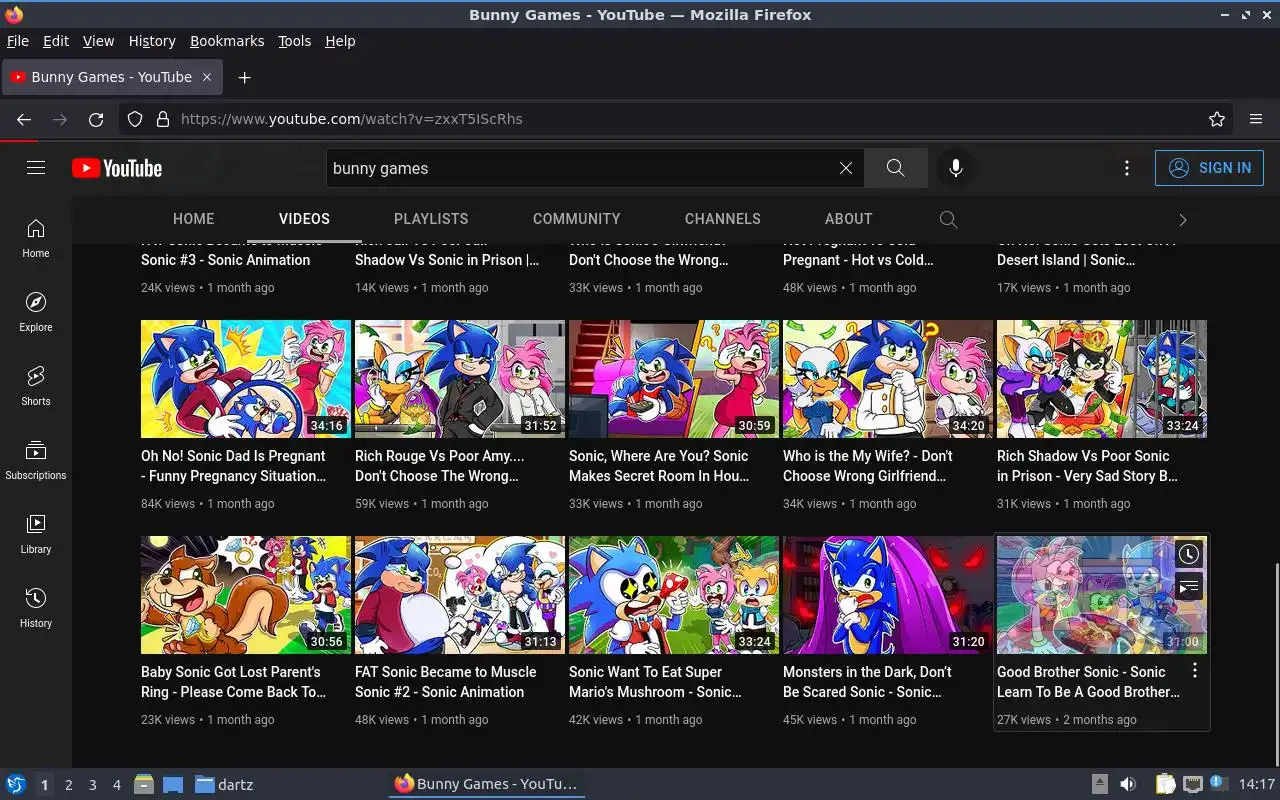
Task: Close the Bunny Games YouTube tab
Action: click(207, 77)
